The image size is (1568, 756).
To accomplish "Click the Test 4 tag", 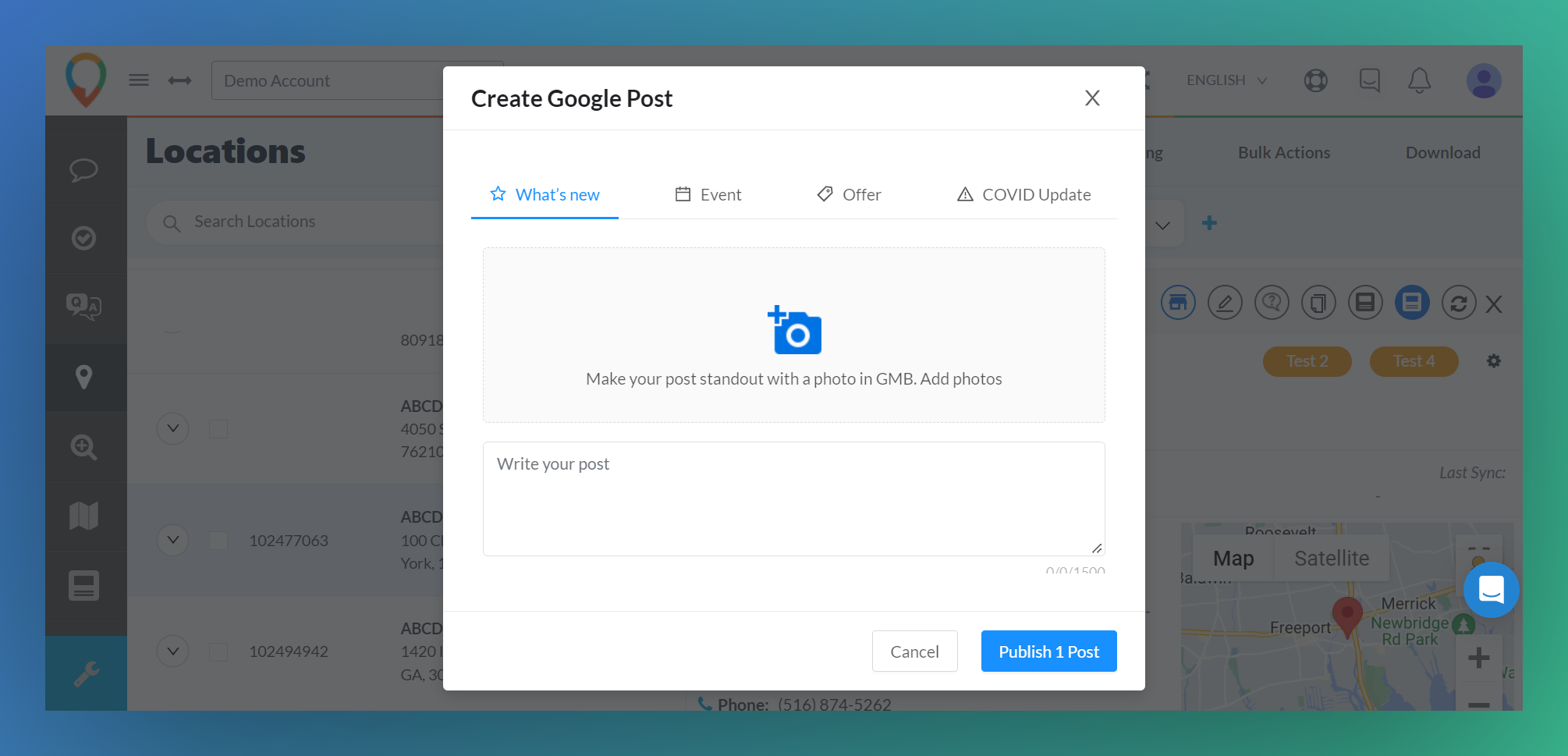I will 1414,361.
